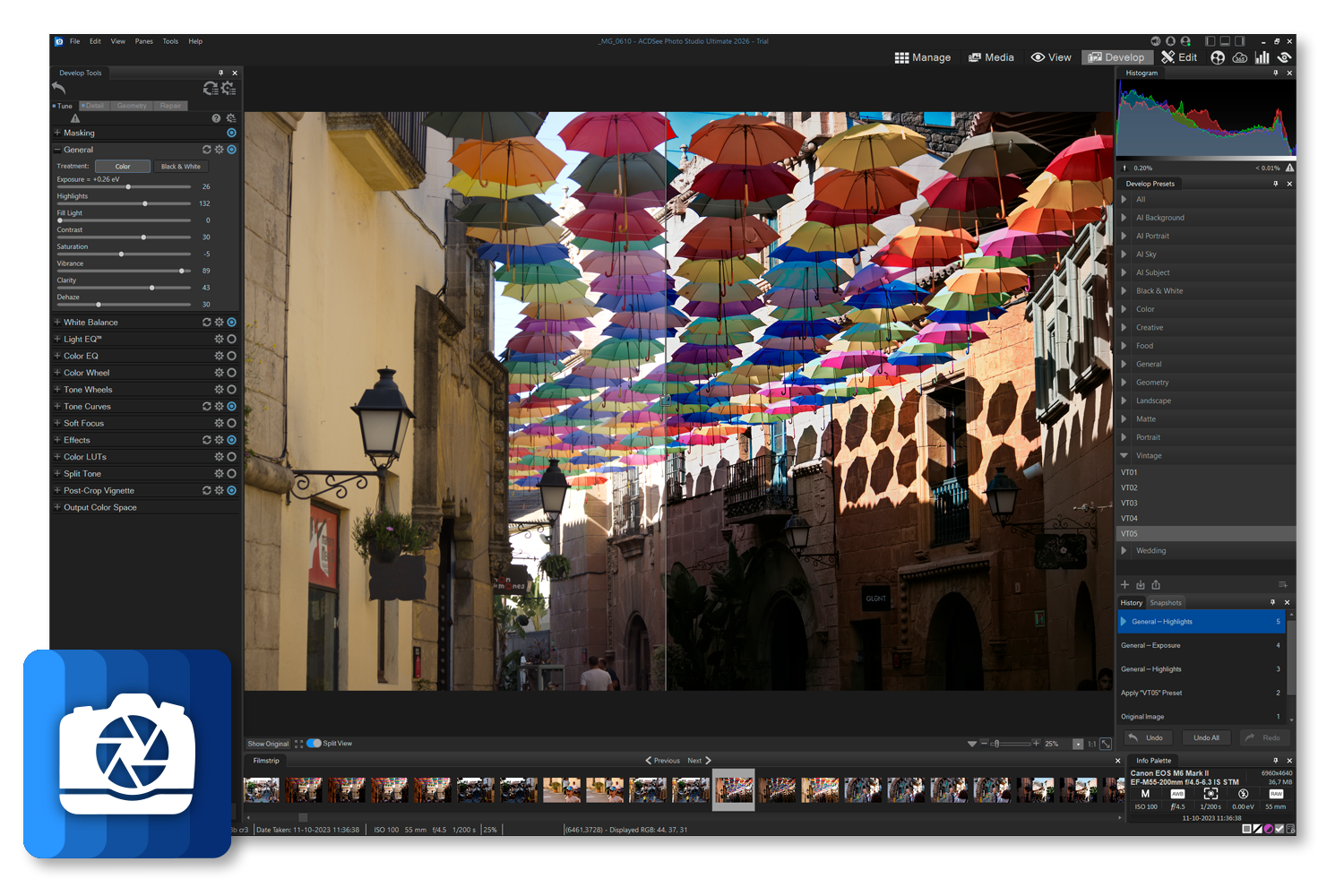Screen dimensions: 1344x896
Task: Click the Undo All button
Action: point(1206,738)
